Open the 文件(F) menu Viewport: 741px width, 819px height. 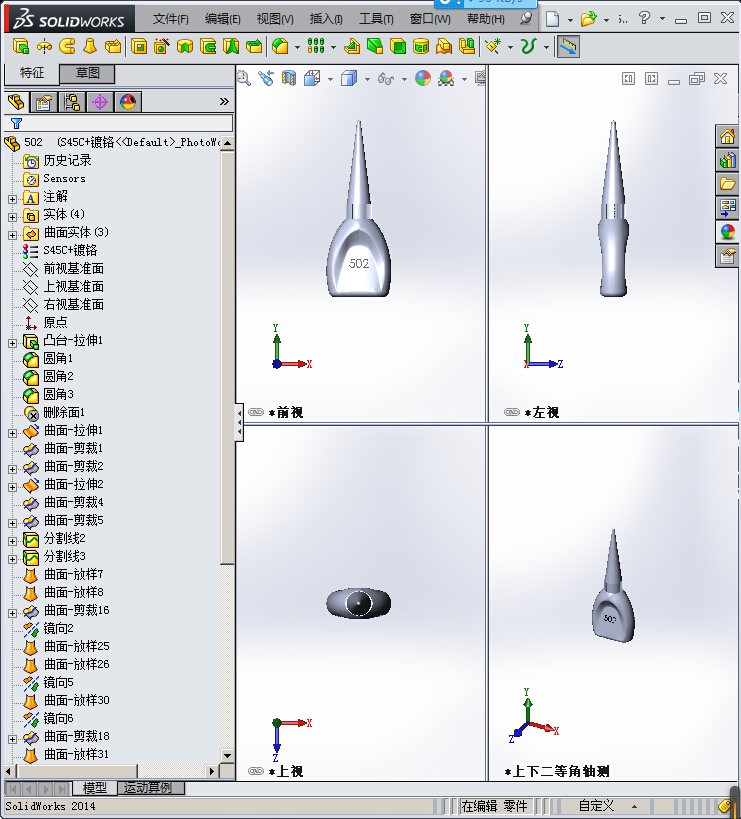[170, 19]
